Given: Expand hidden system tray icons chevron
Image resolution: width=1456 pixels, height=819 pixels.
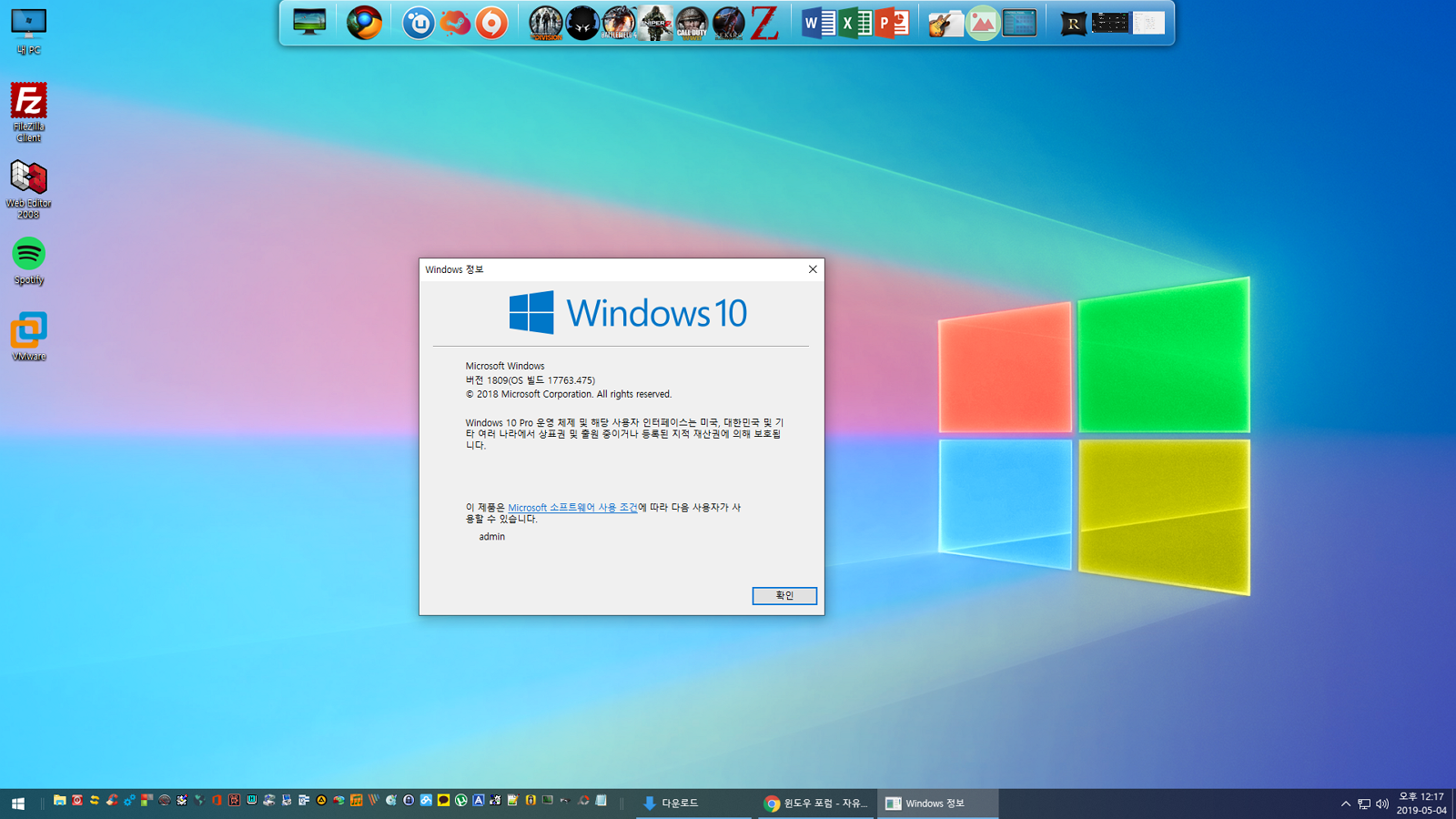Looking at the screenshot, I should click(1346, 804).
